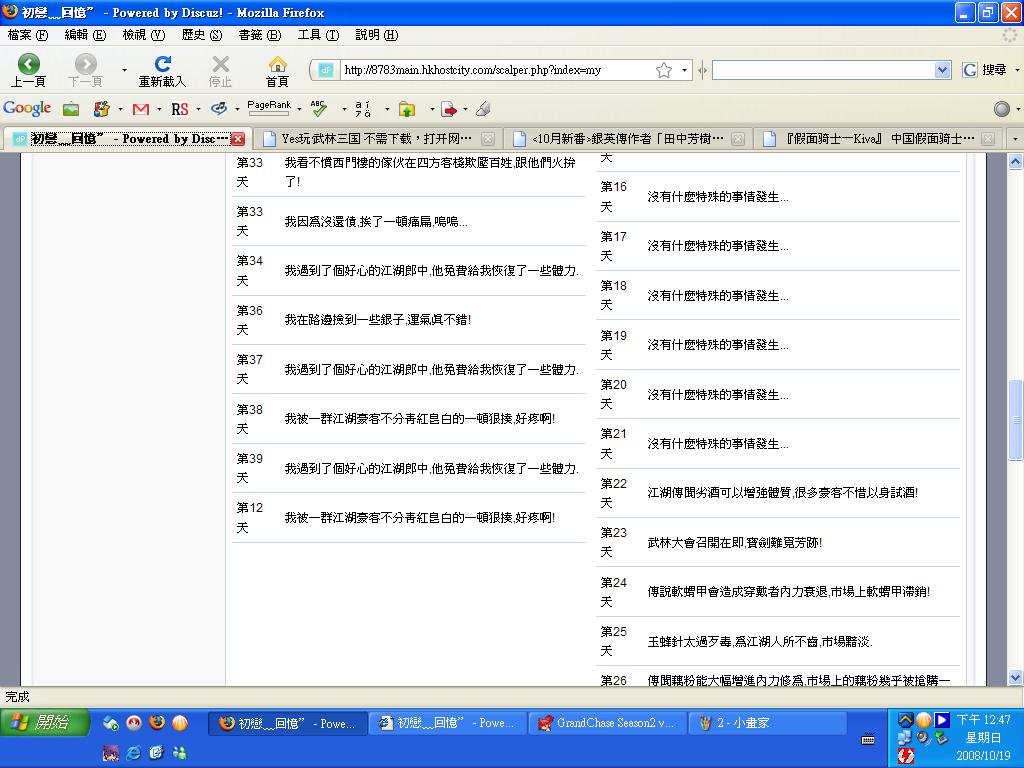This screenshot has height=768, width=1024.
Task: Click the page scrollbar down arrow
Action: (1016, 677)
